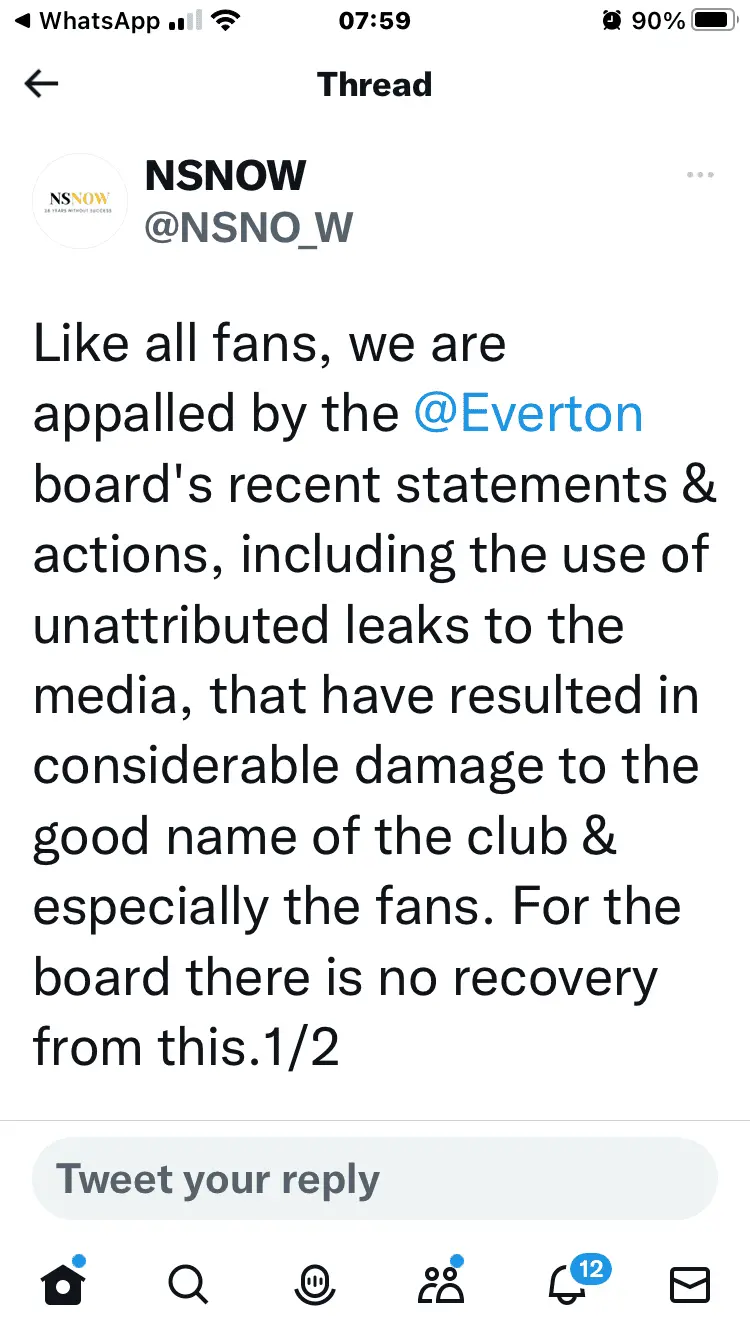Open the Search magnifier tab
750x1334 pixels.
[188, 1283]
